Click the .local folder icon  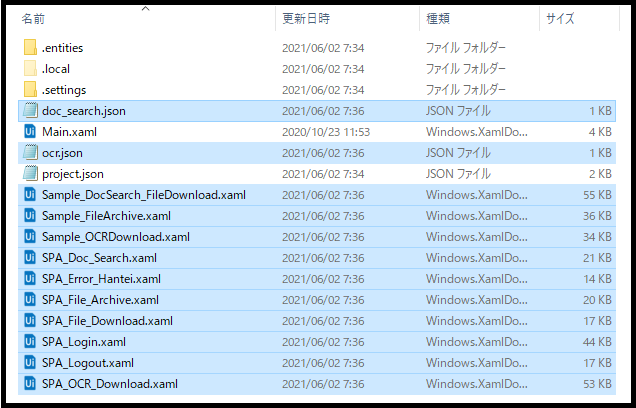coord(30,69)
